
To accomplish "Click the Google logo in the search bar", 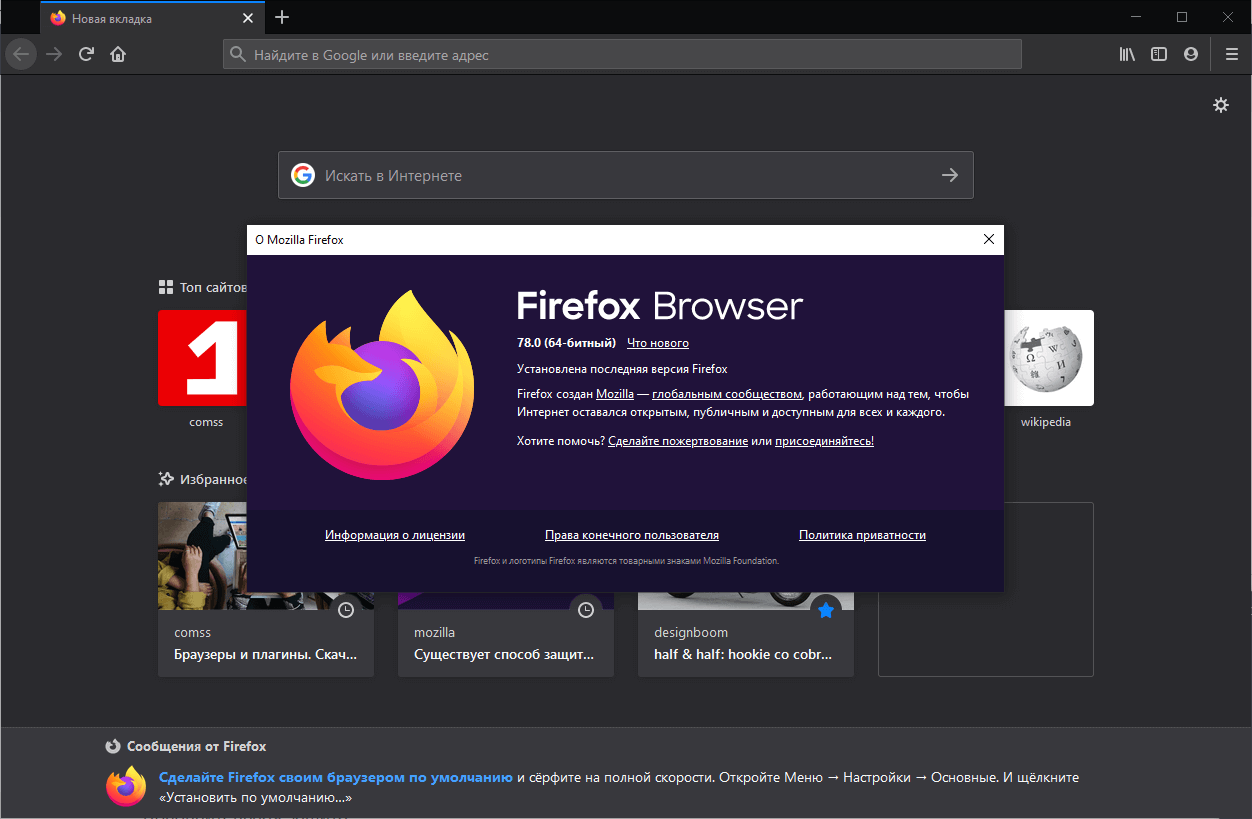I will click(303, 175).
